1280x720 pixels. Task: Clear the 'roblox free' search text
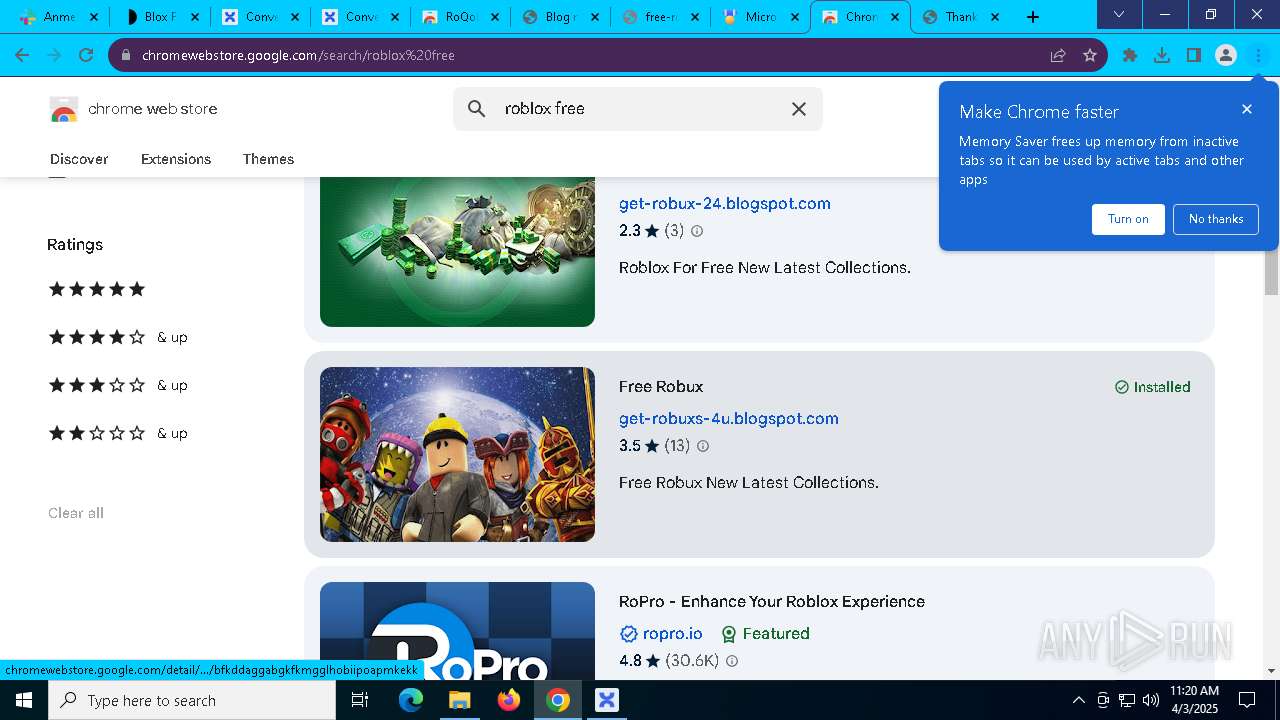(x=799, y=108)
